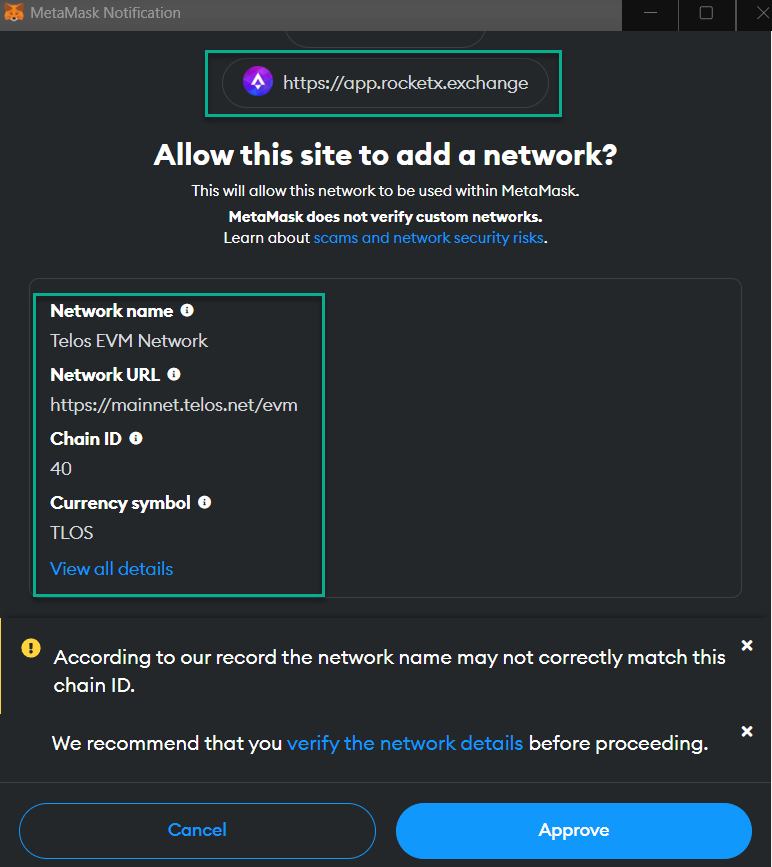
Task: Cancel the add network request
Action: pyautogui.click(x=197, y=830)
